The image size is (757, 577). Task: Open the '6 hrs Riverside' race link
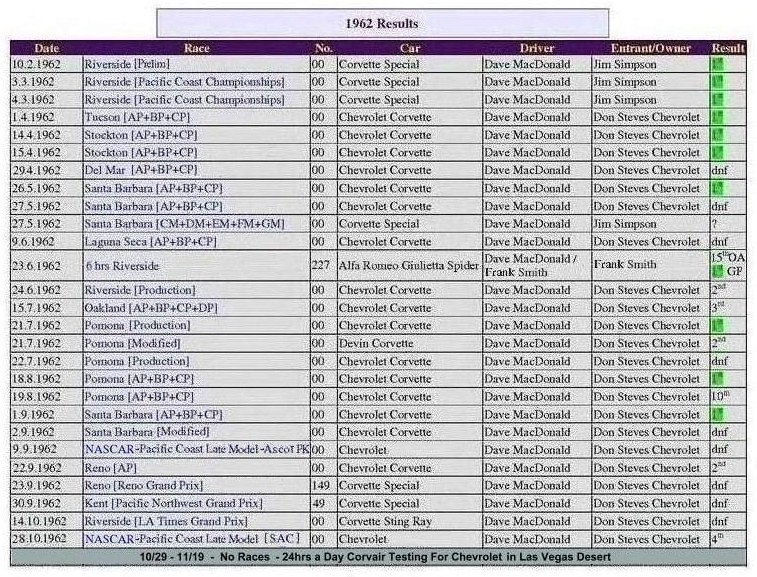[122, 266]
